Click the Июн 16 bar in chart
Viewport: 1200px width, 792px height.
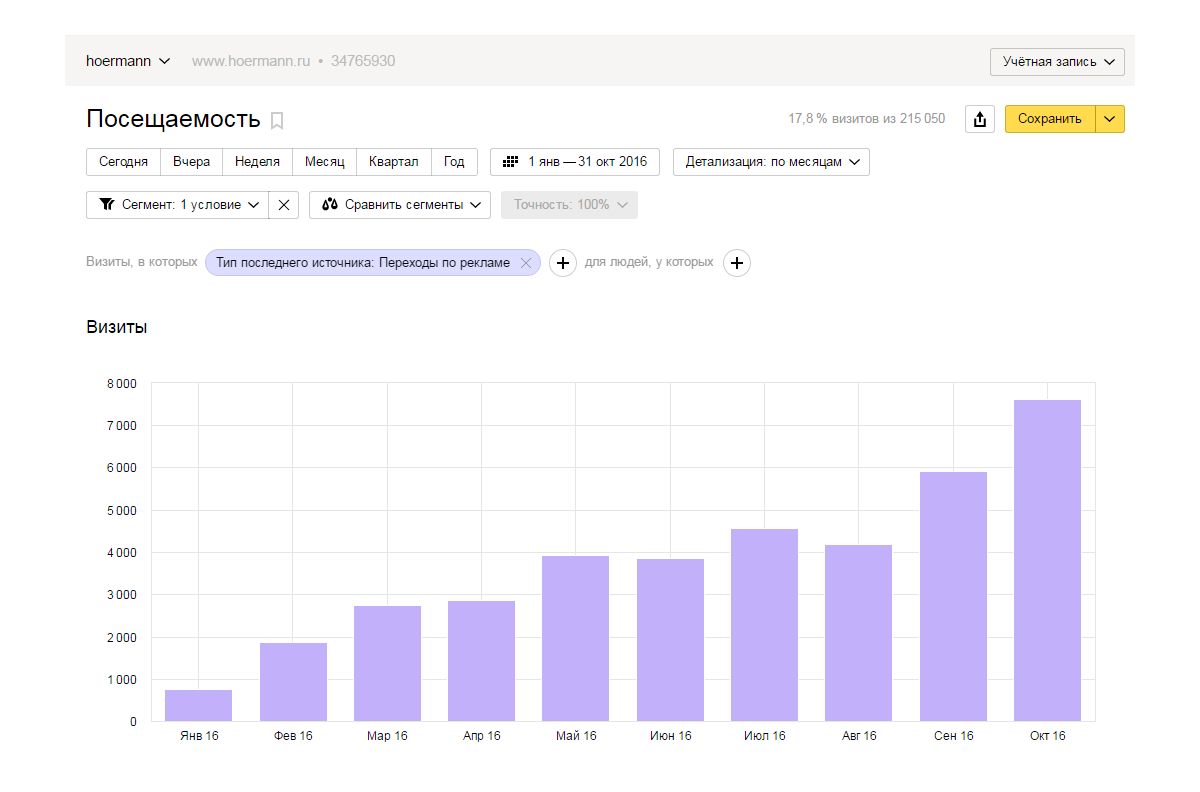pyautogui.click(x=670, y=640)
